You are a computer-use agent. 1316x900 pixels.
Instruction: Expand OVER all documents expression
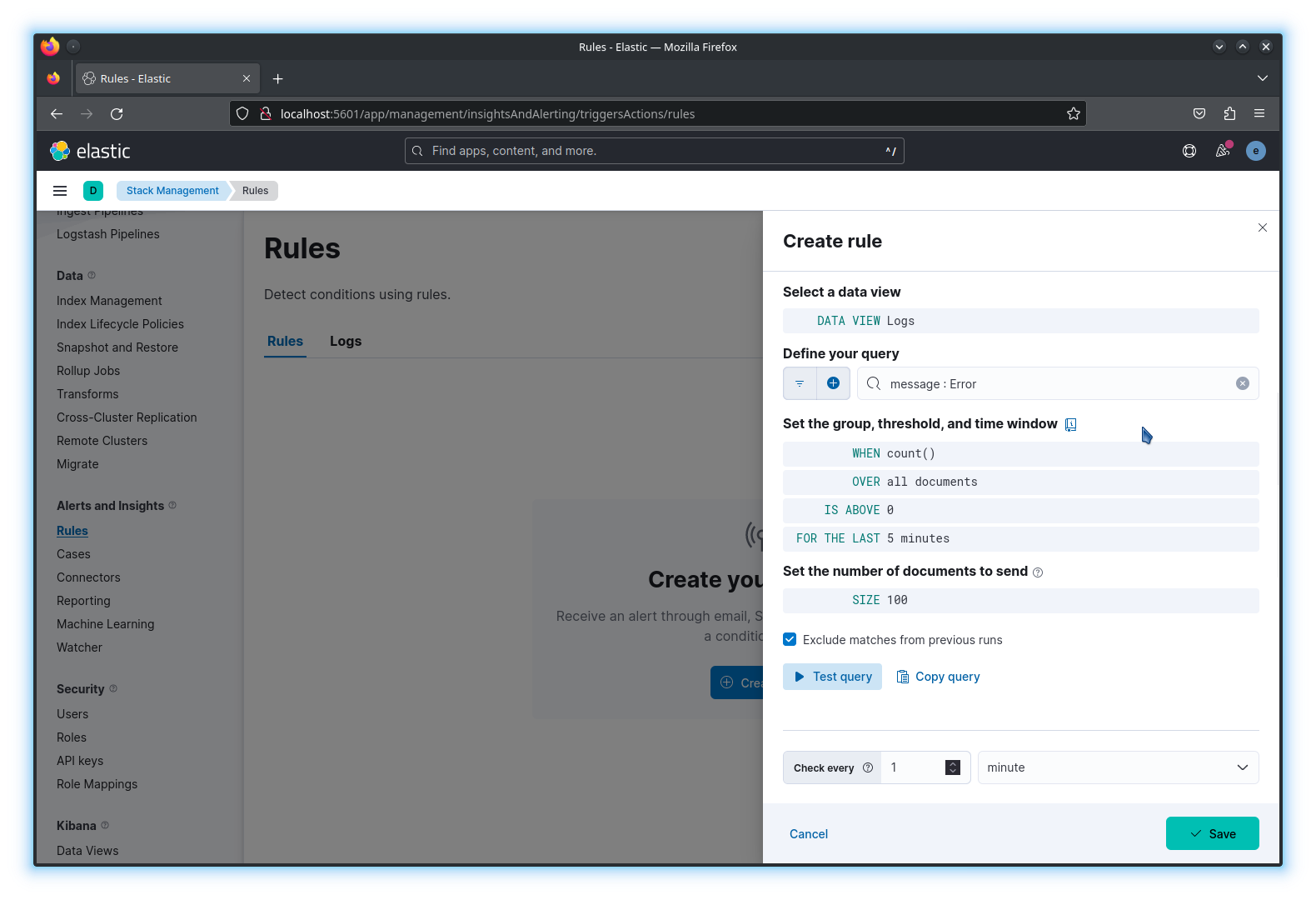1021,482
